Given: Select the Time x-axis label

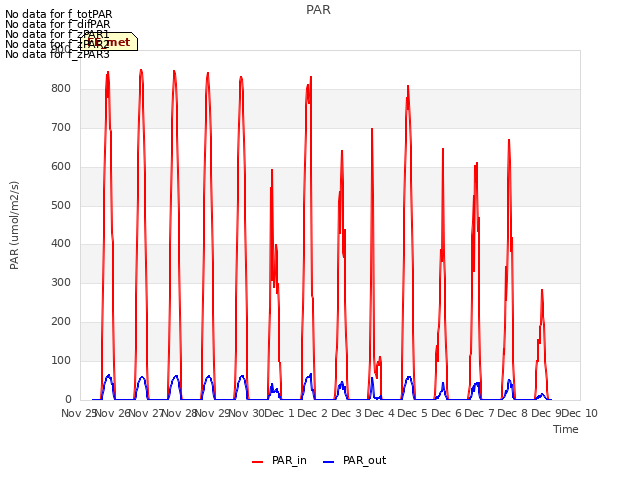Looking at the screenshot, I should [566, 429].
